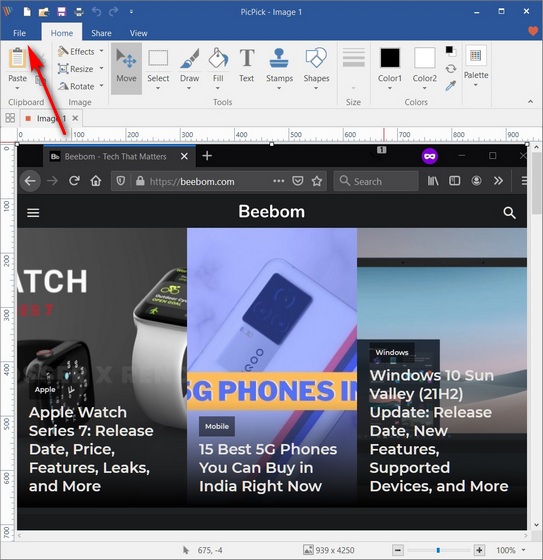Open the Apple Watch Series 7 article

[91, 449]
